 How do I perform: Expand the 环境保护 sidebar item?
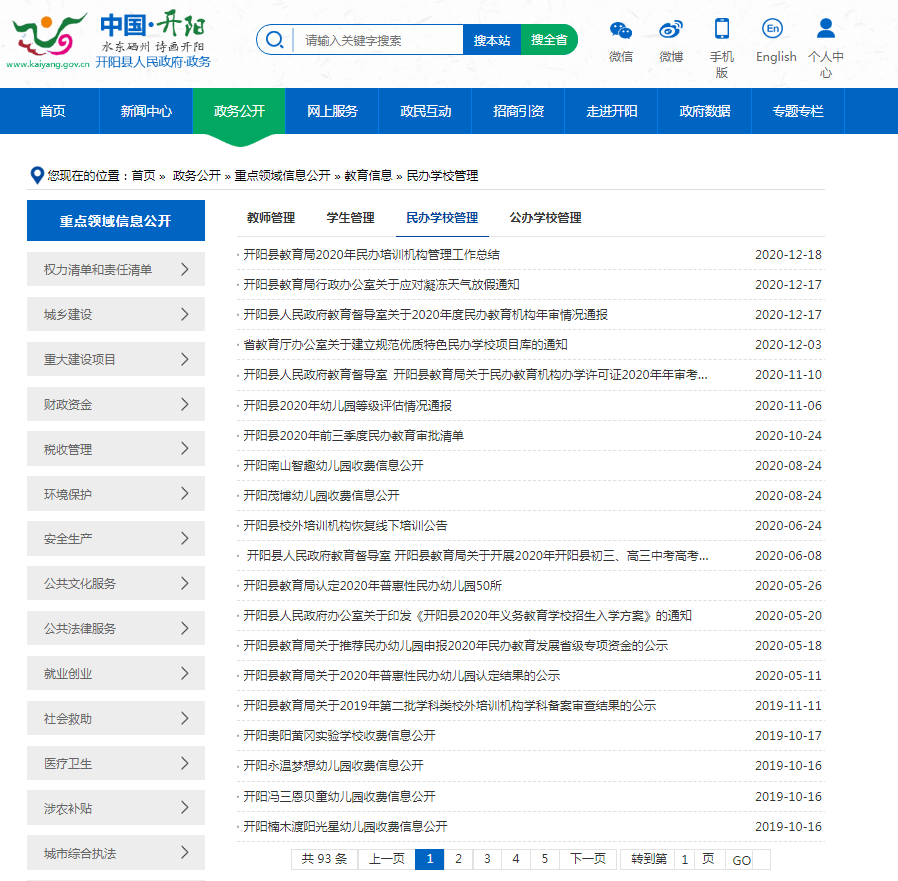click(185, 494)
